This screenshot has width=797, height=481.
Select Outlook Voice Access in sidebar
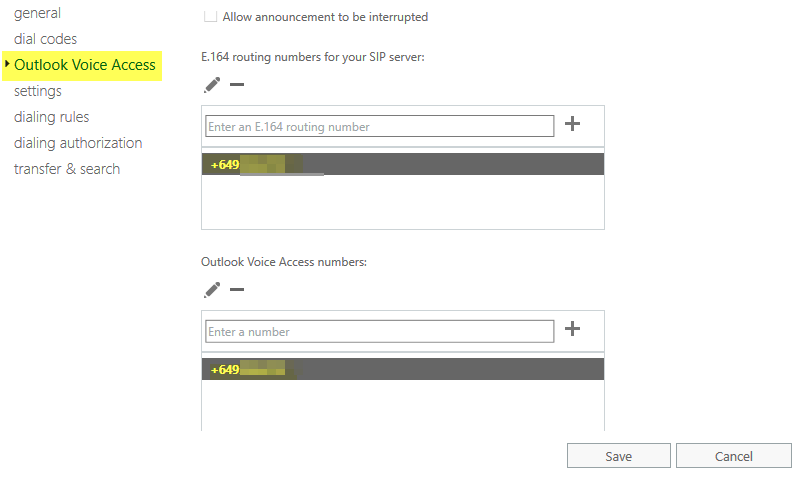(85, 65)
